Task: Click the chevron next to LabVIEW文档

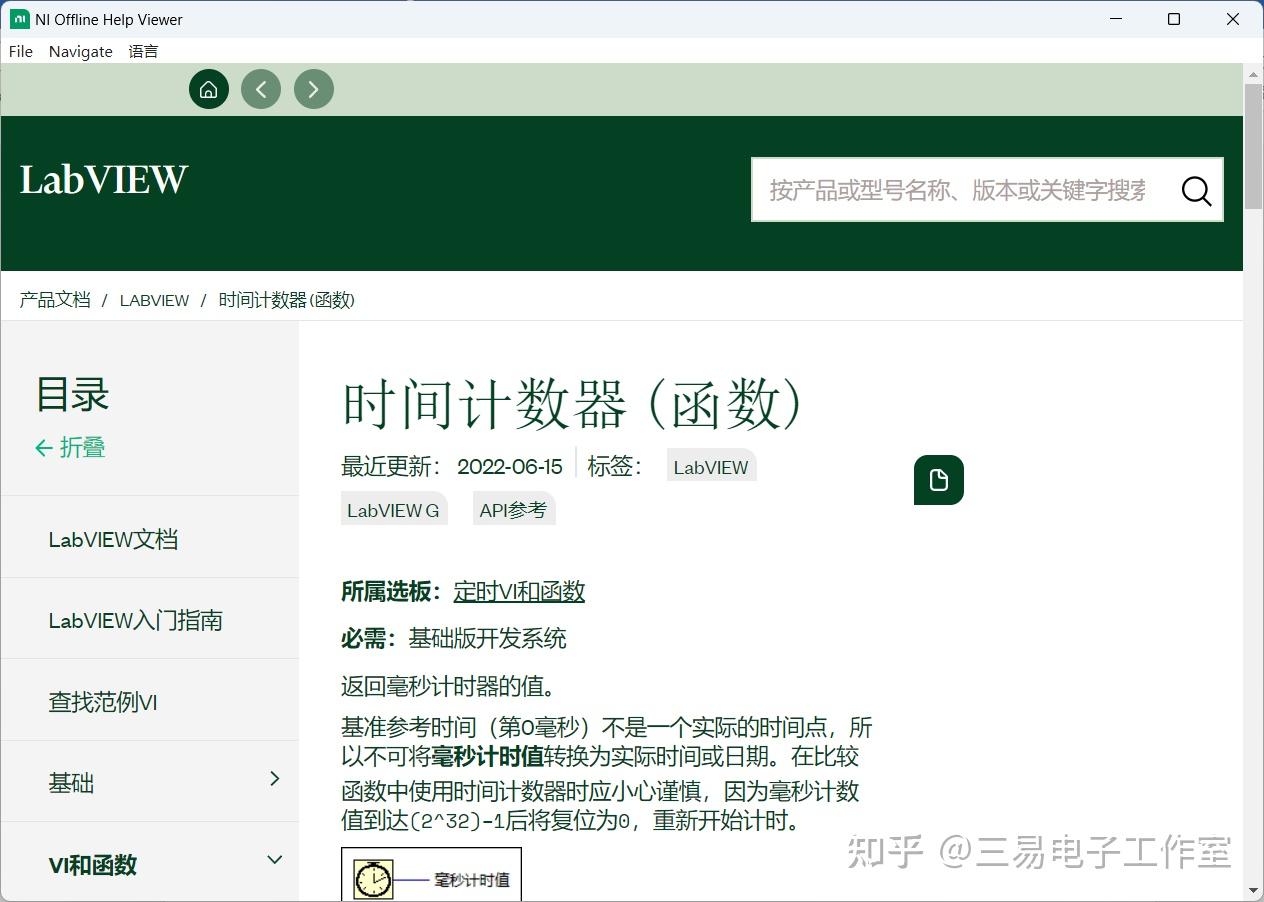Action: pyautogui.click(x=275, y=539)
